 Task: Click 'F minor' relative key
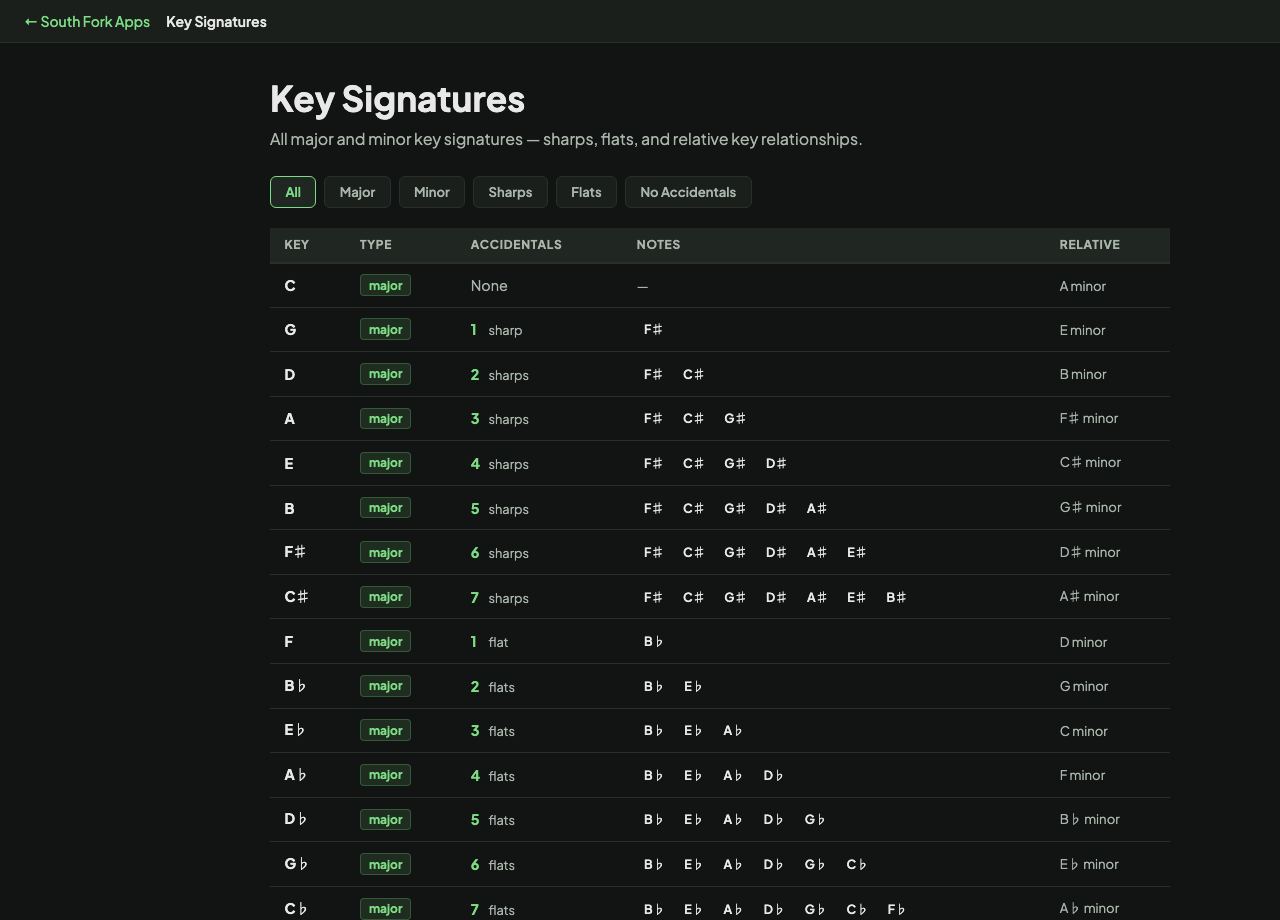pos(1083,775)
